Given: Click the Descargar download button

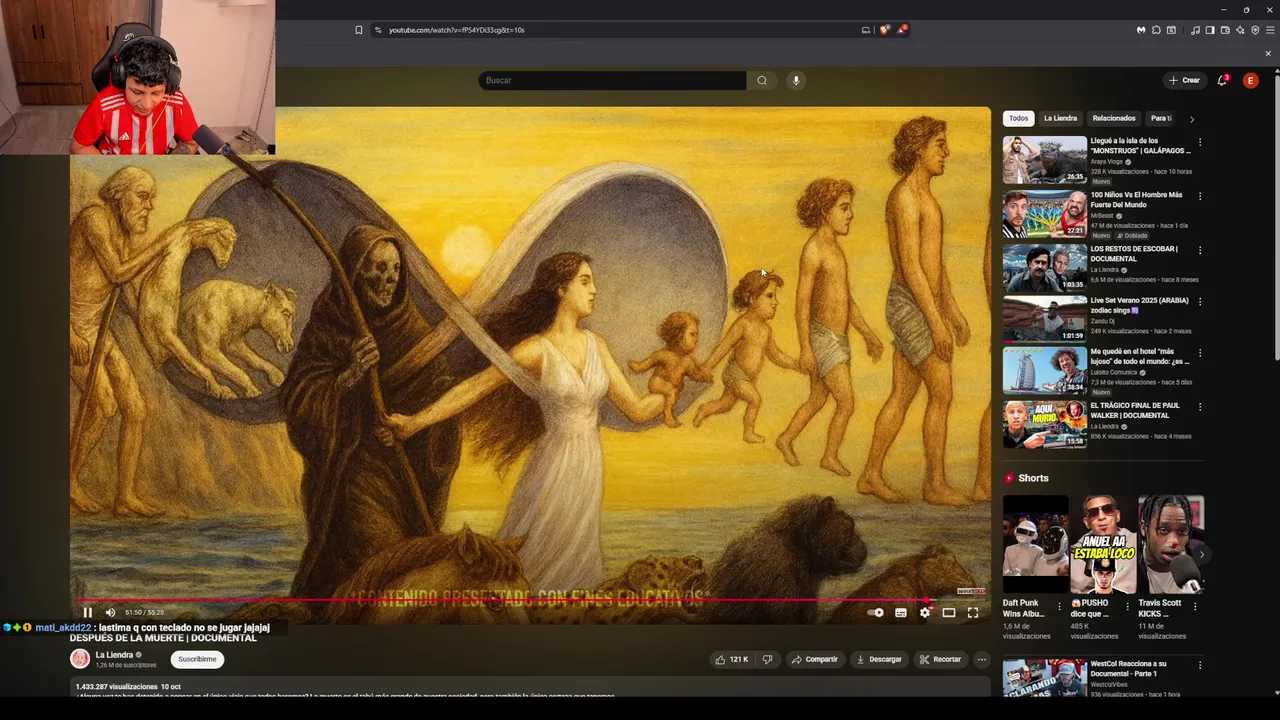Looking at the screenshot, I should coord(879,659).
